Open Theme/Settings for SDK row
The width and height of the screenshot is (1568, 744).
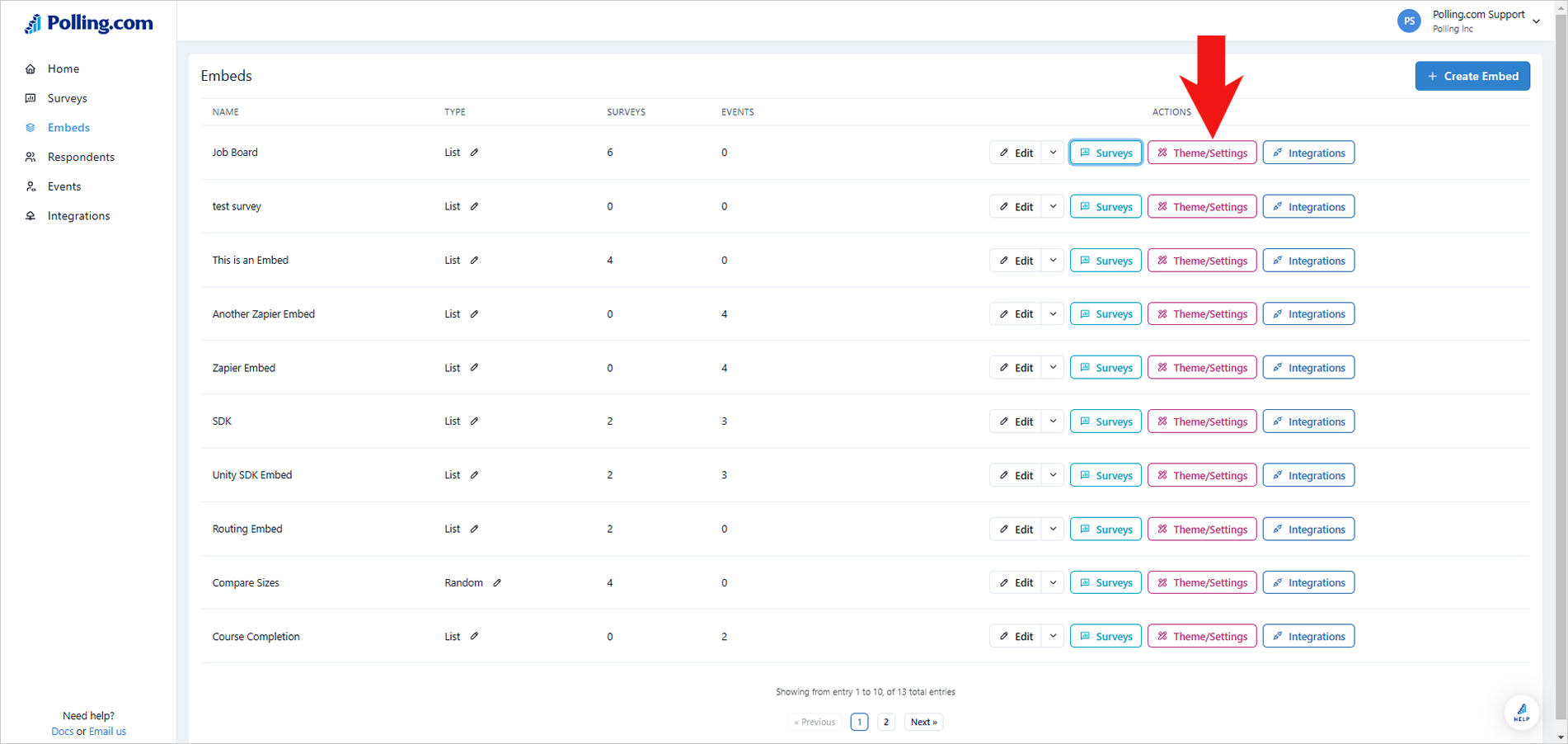coord(1202,421)
